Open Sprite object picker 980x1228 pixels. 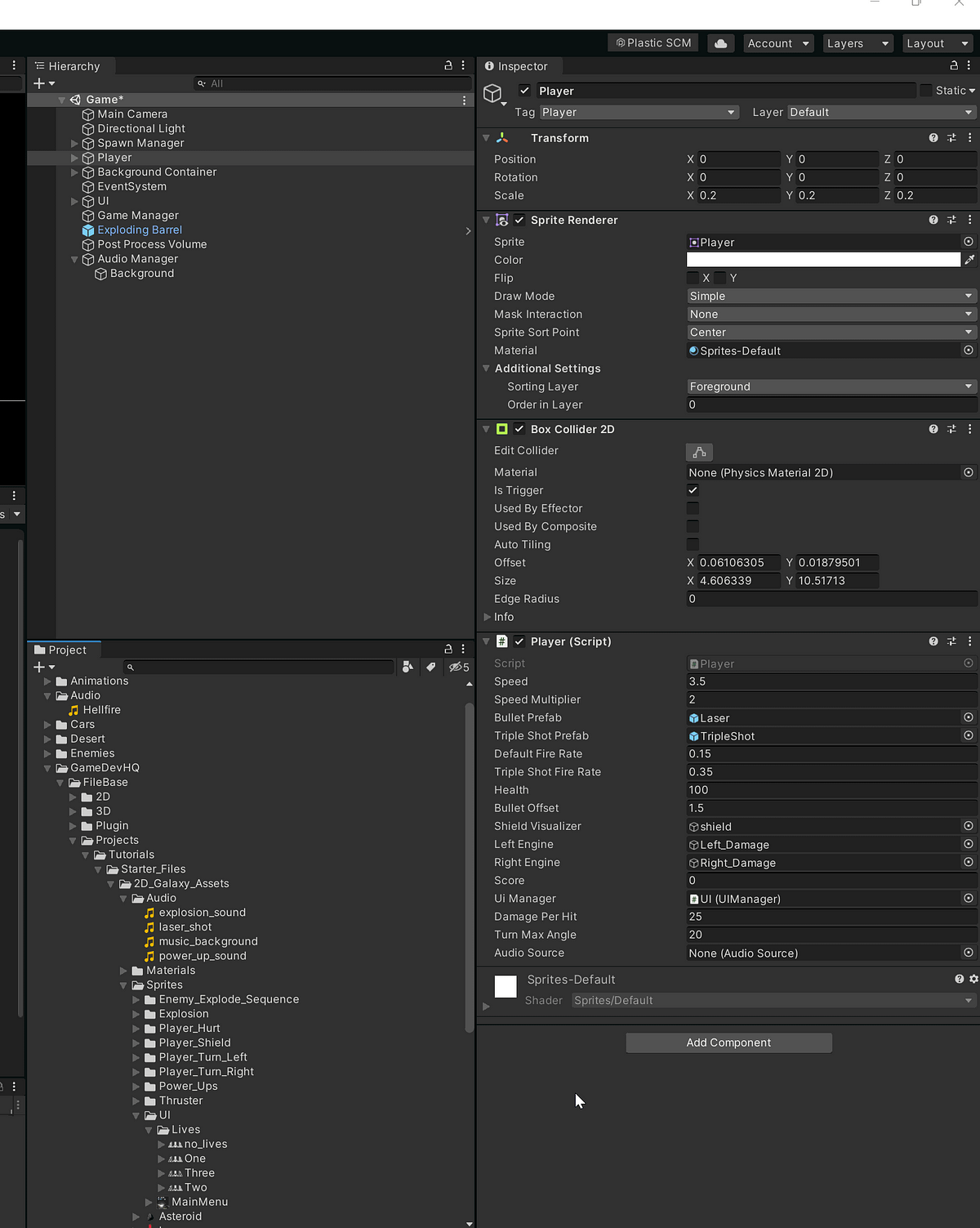(x=969, y=242)
